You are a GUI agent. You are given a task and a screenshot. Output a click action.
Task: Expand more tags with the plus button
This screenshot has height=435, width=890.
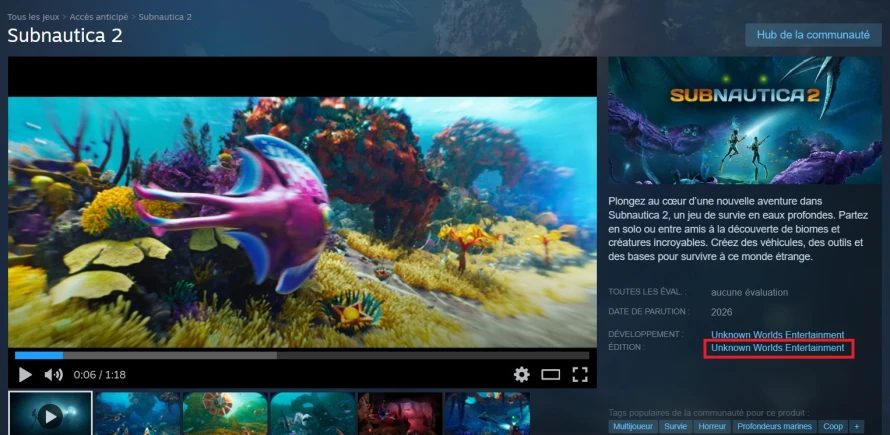pyautogui.click(x=857, y=426)
